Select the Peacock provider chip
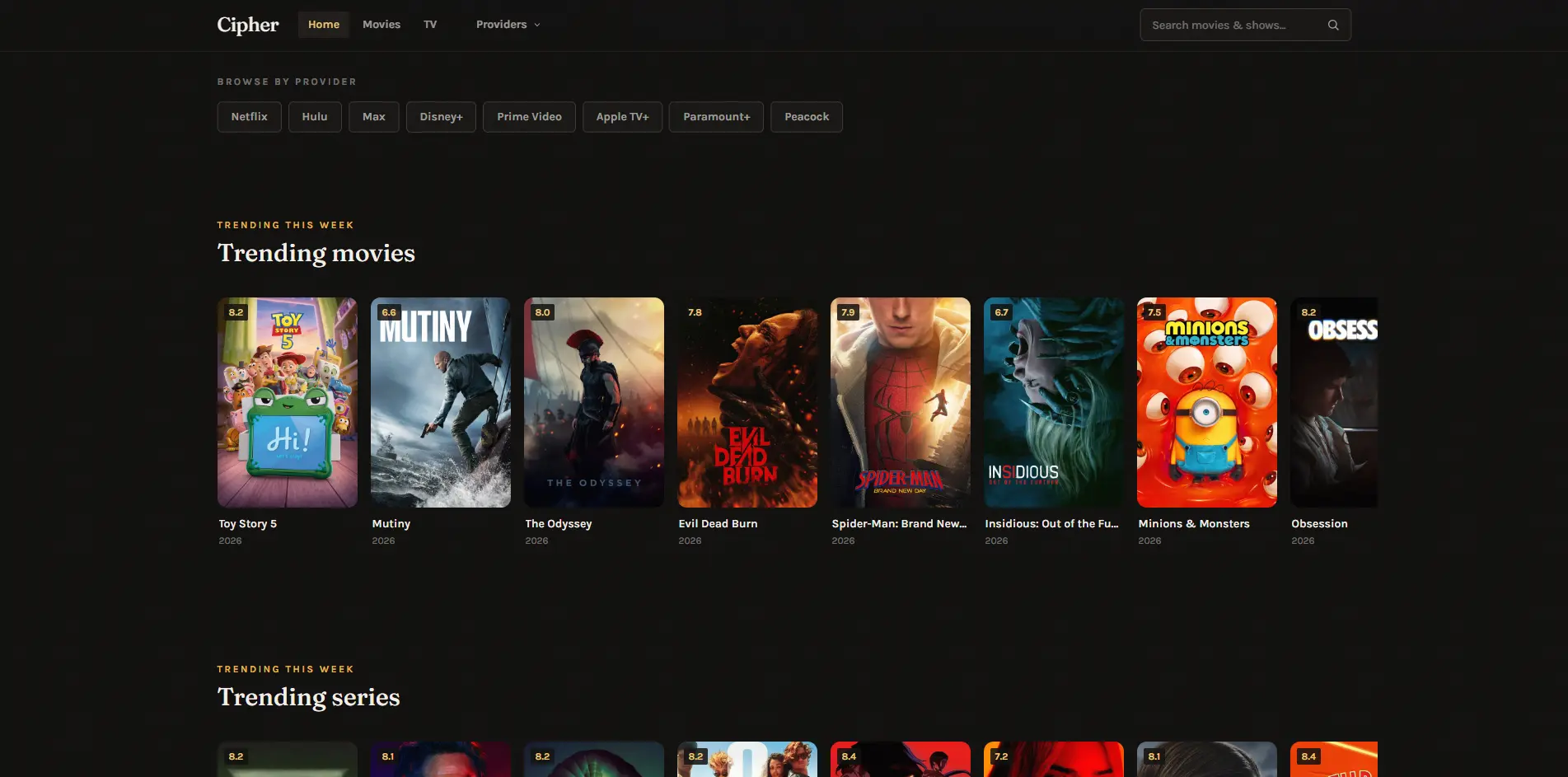1568x777 pixels. click(807, 117)
